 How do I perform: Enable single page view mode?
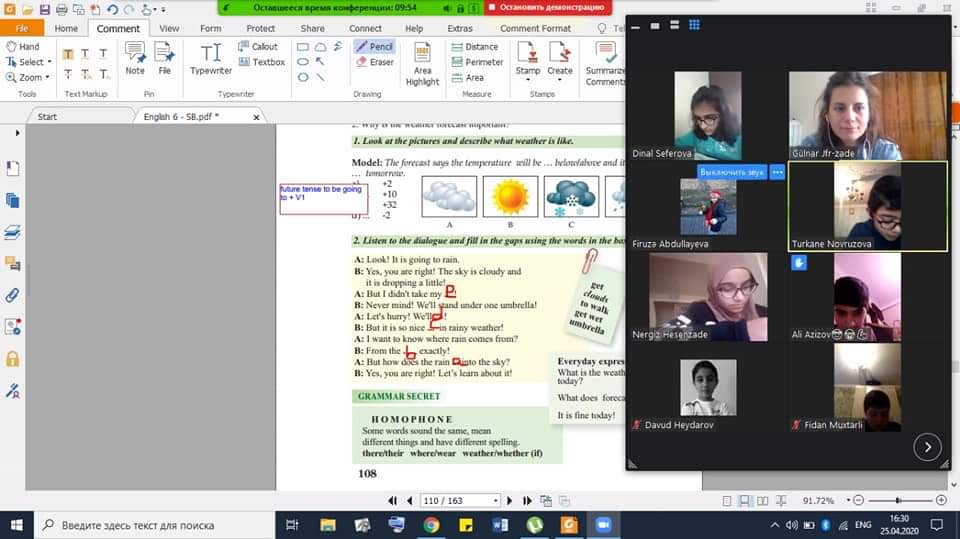[x=727, y=500]
